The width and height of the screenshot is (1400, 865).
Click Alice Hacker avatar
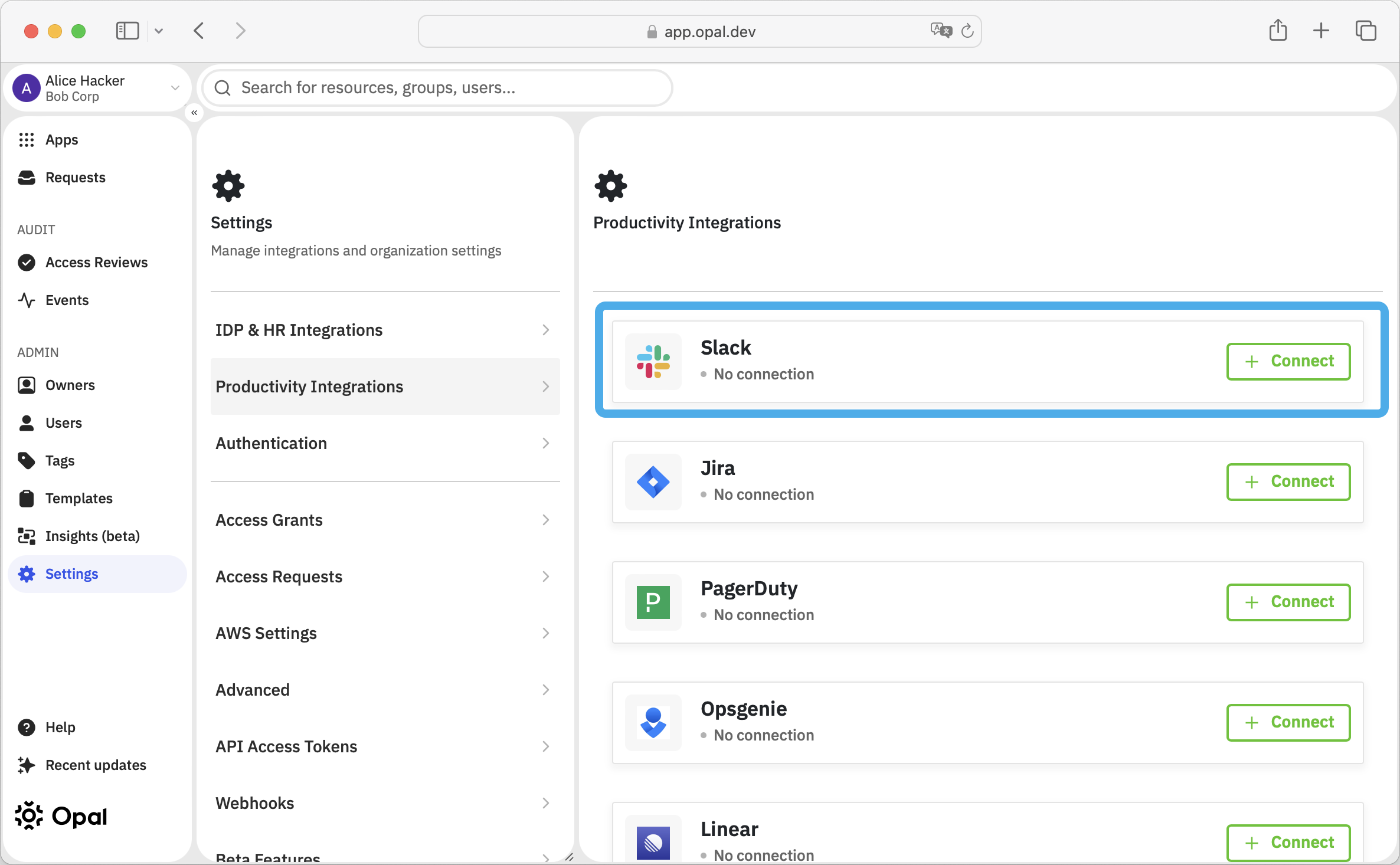[x=27, y=89]
